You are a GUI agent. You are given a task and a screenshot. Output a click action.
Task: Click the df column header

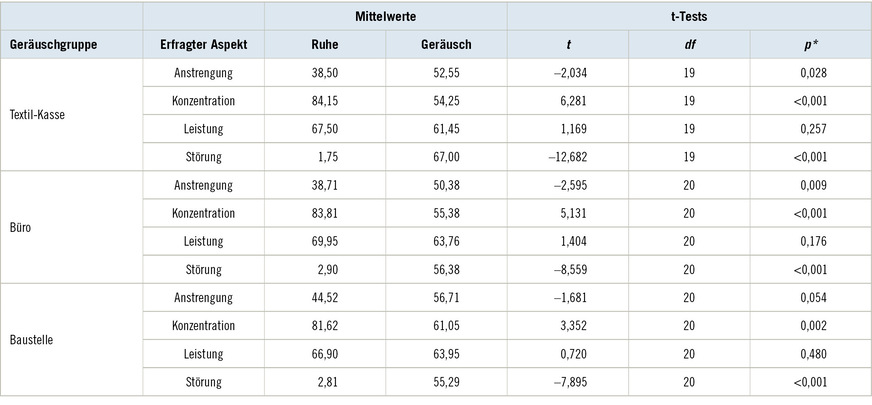point(689,45)
